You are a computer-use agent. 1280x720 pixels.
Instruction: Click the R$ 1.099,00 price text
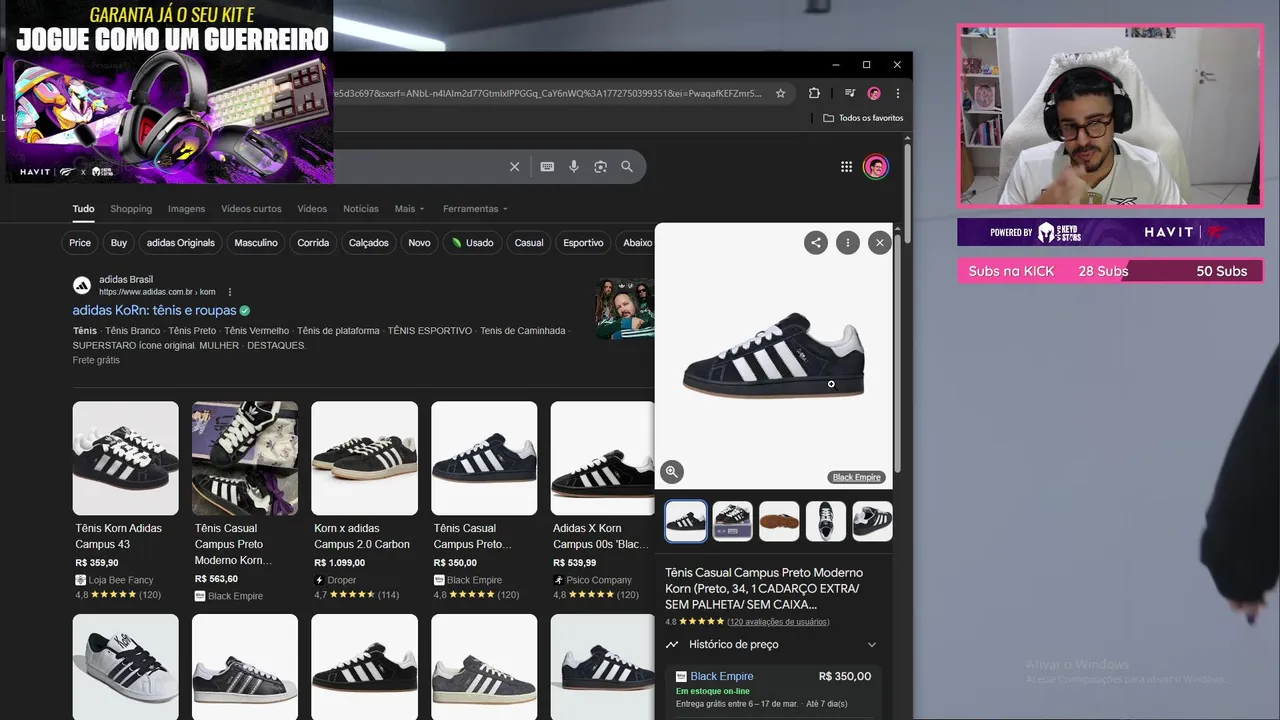[340, 563]
